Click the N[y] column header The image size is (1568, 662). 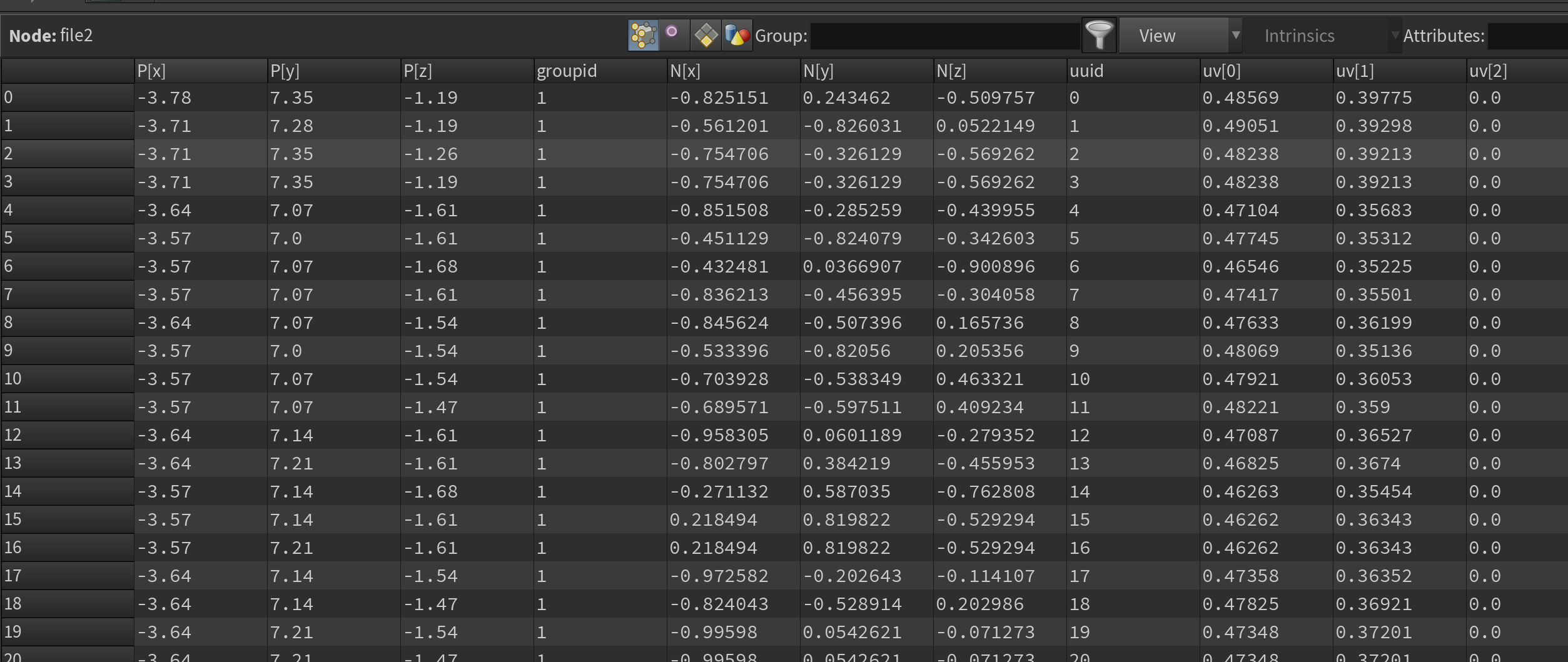click(867, 71)
